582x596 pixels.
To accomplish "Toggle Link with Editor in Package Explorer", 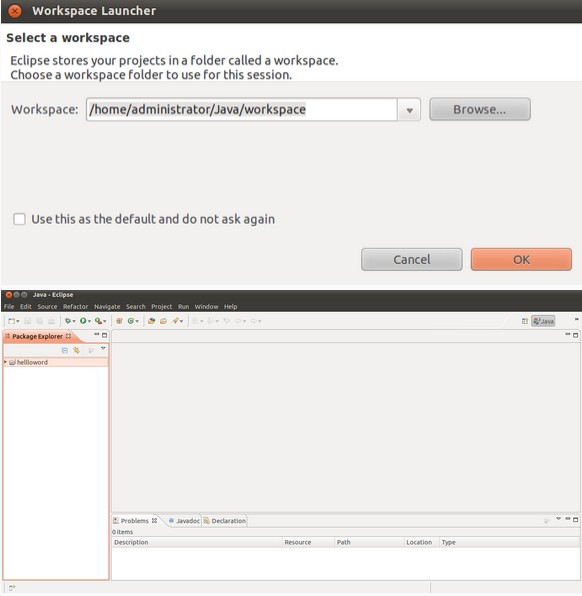I will pos(77,350).
